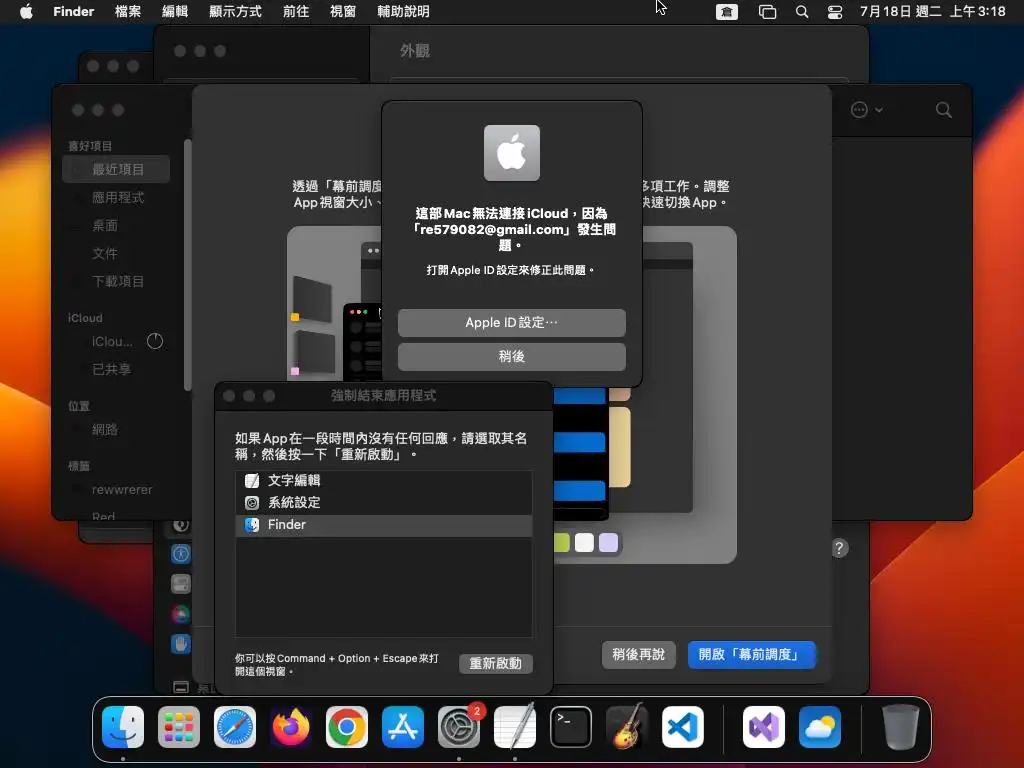The height and width of the screenshot is (768, 1024).
Task: Launch Terminal from the Dock
Action: [x=571, y=727]
